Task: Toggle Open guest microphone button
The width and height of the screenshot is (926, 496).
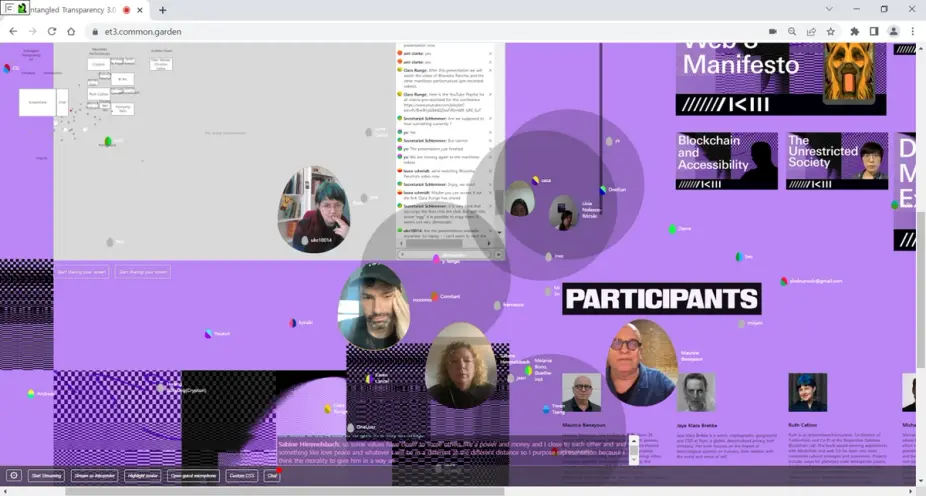Action: click(193, 475)
